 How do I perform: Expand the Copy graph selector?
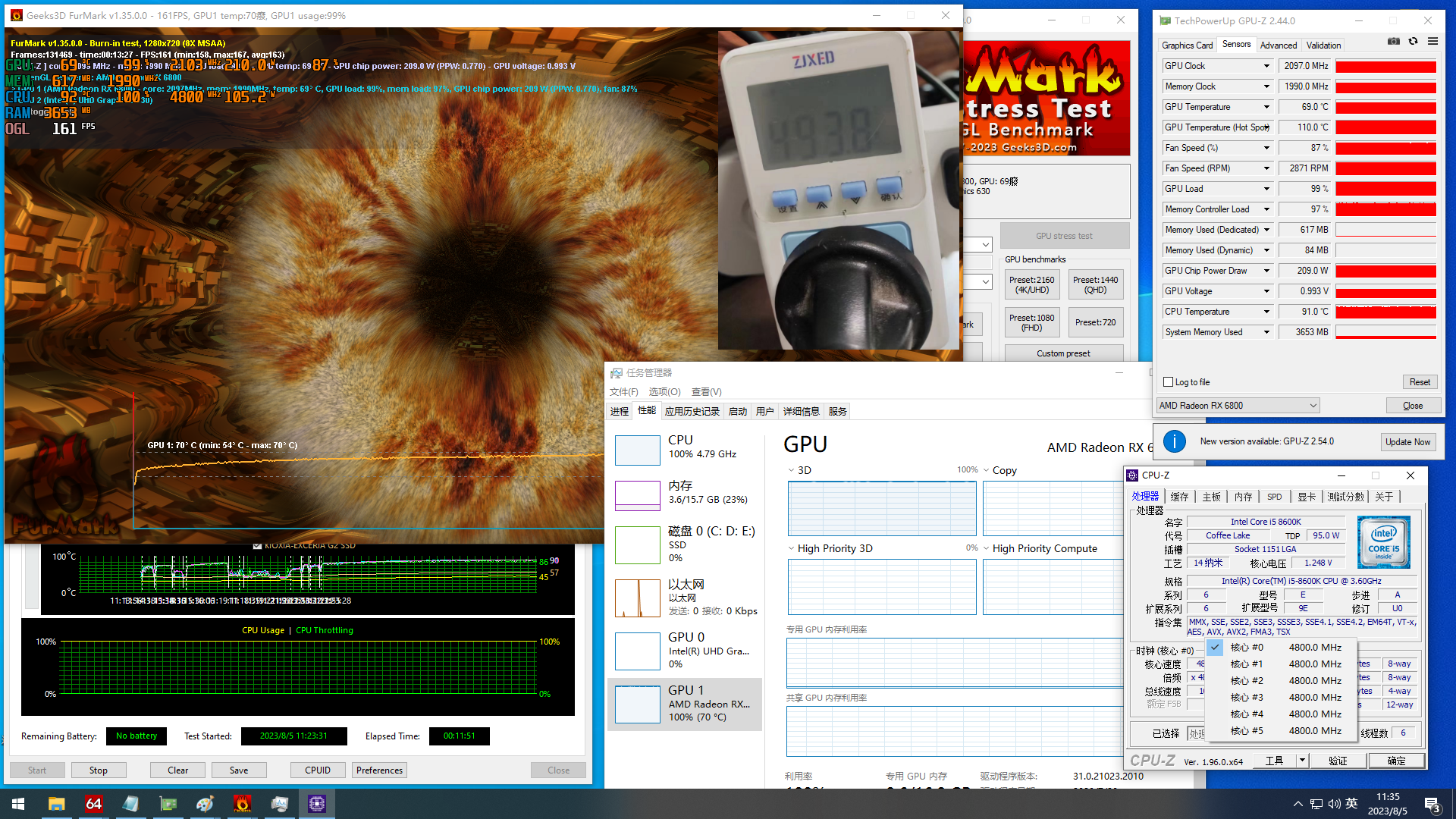[x=987, y=470]
